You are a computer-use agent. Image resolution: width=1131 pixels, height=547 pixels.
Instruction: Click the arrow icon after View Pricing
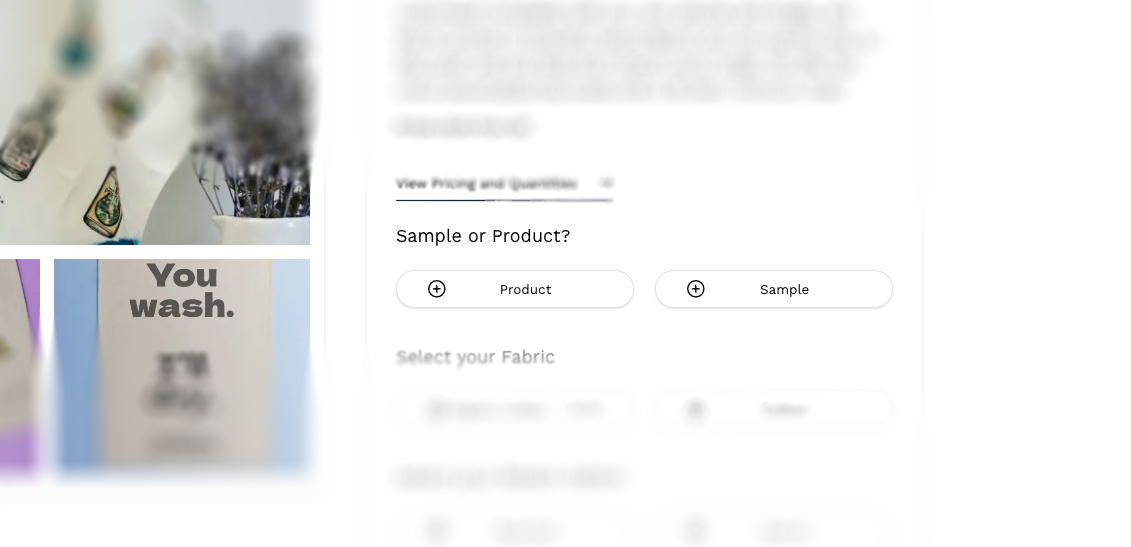pyautogui.click(x=605, y=183)
